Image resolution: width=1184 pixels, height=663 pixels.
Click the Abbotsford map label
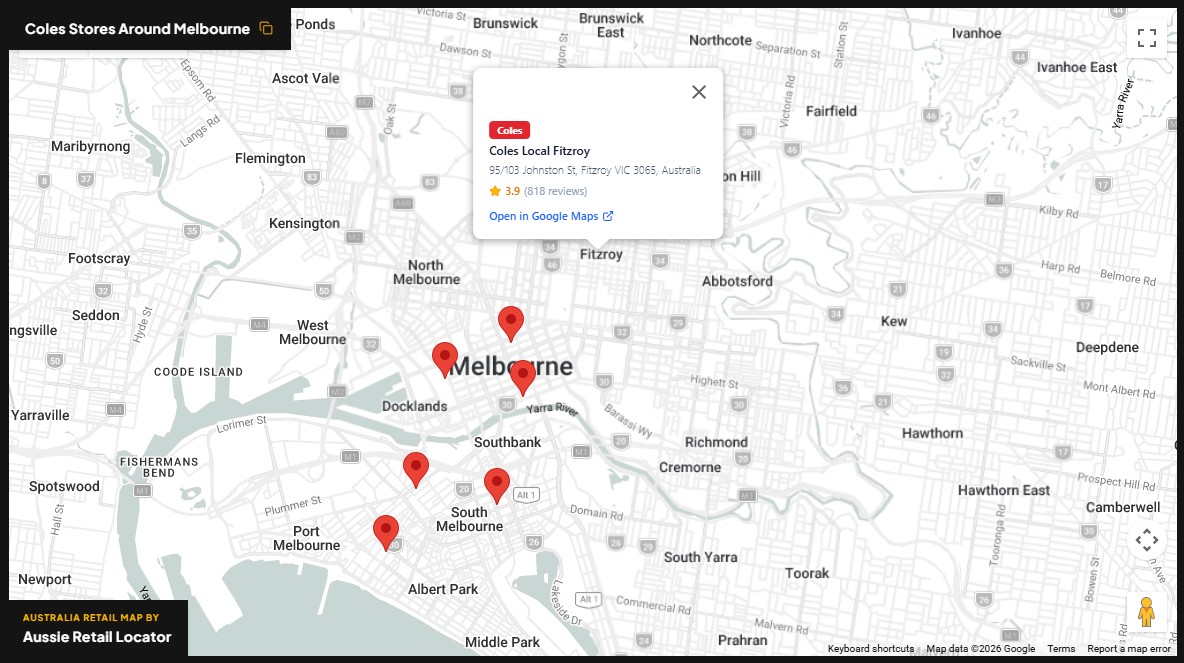(x=737, y=282)
